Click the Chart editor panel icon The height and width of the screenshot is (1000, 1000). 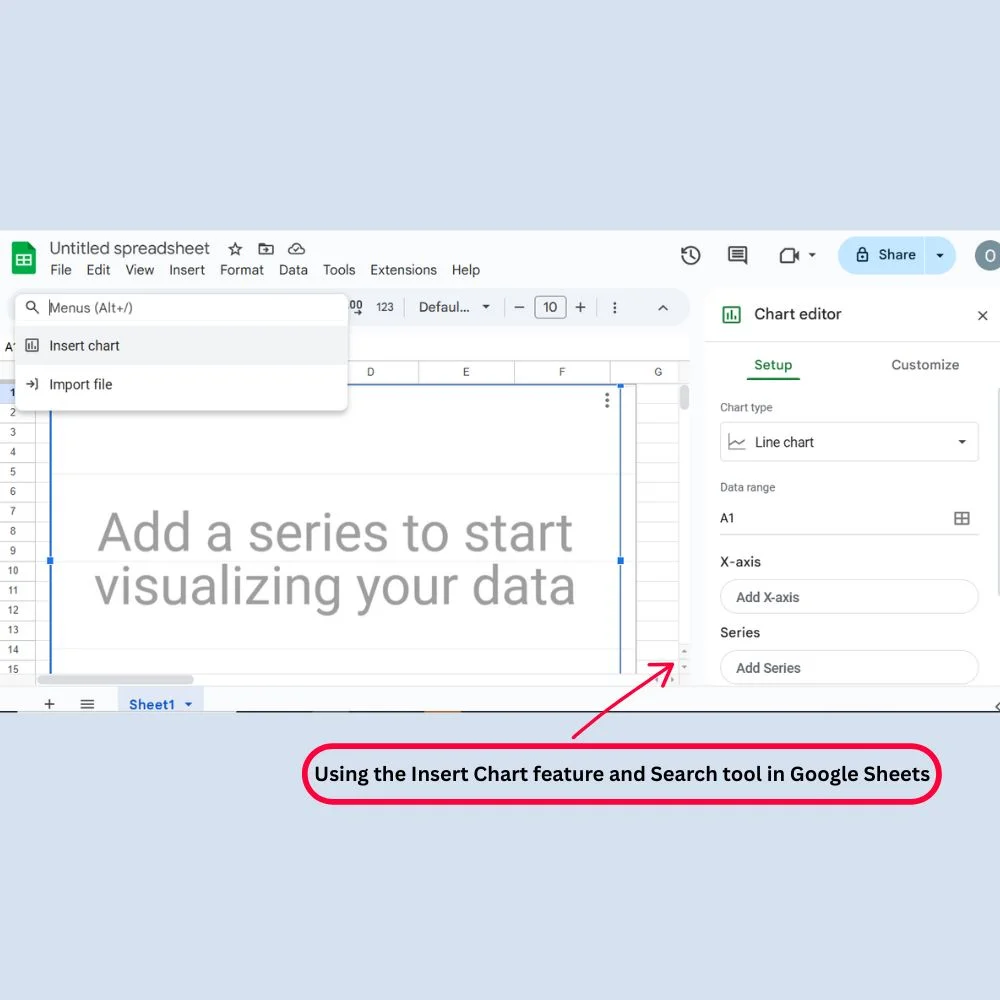click(732, 314)
